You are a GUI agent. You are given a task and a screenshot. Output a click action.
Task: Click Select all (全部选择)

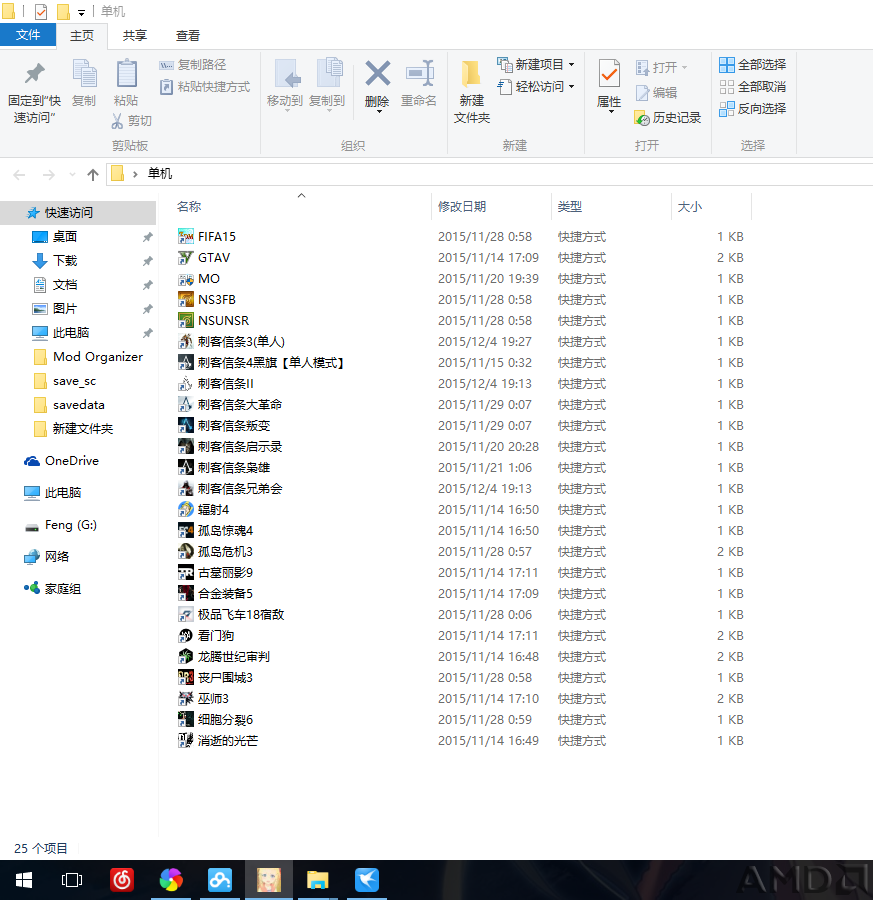pos(752,65)
